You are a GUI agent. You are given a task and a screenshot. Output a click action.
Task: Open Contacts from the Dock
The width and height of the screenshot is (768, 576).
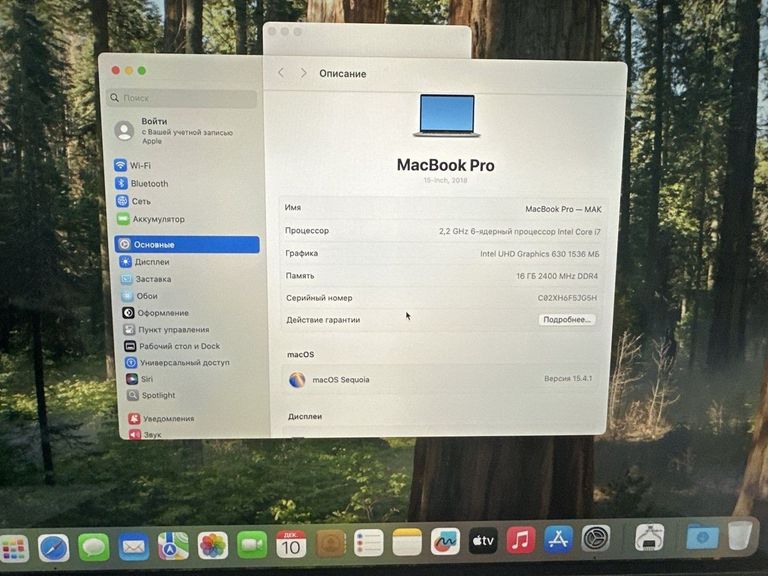pos(330,544)
